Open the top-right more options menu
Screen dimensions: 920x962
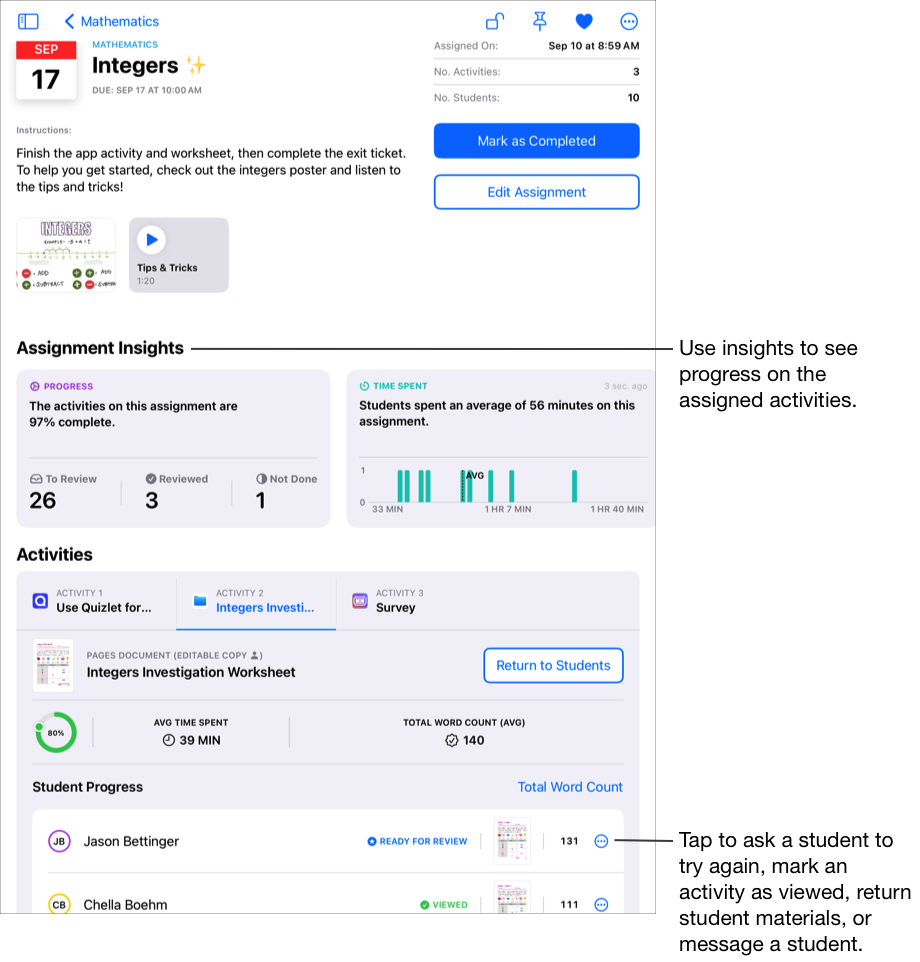[629, 21]
